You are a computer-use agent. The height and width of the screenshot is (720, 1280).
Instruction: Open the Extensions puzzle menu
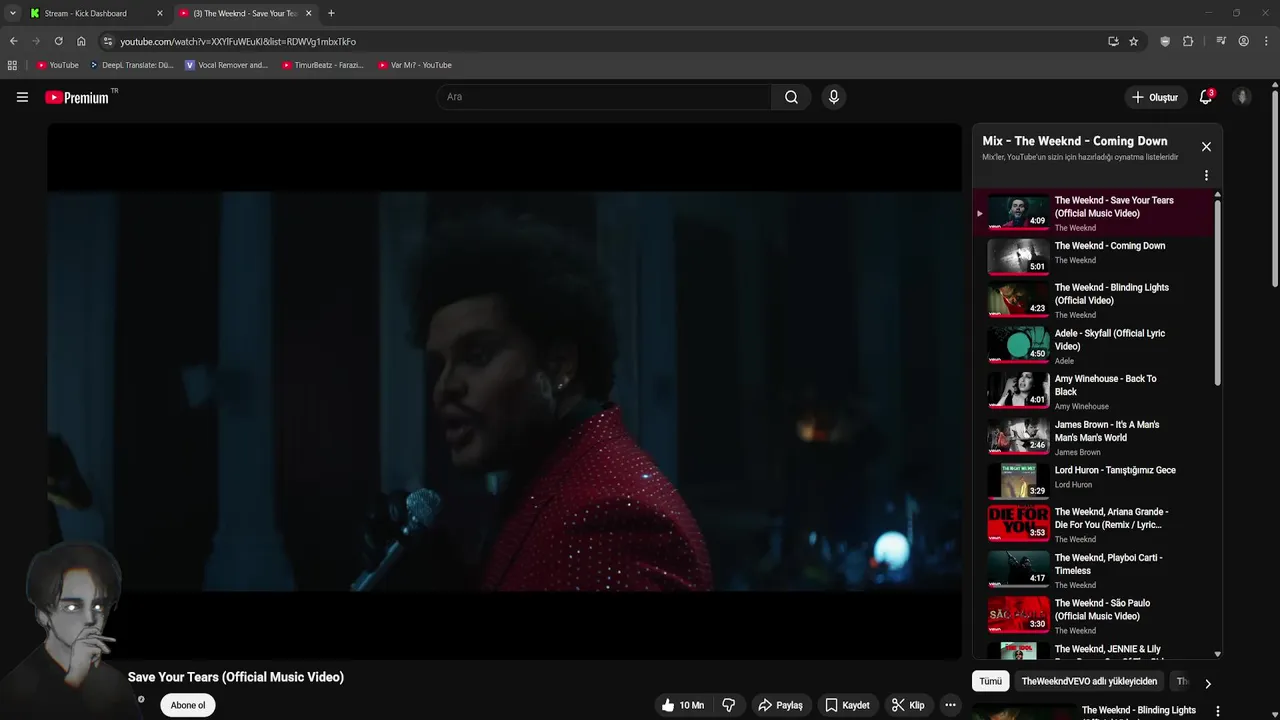pyautogui.click(x=1188, y=41)
